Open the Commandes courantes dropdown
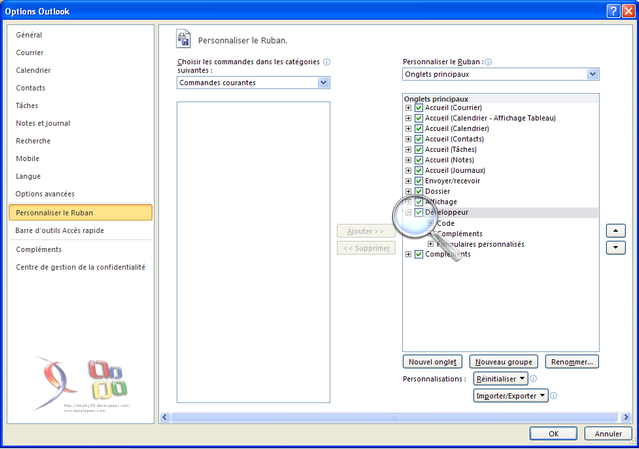The width and height of the screenshot is (639, 449). click(x=324, y=83)
